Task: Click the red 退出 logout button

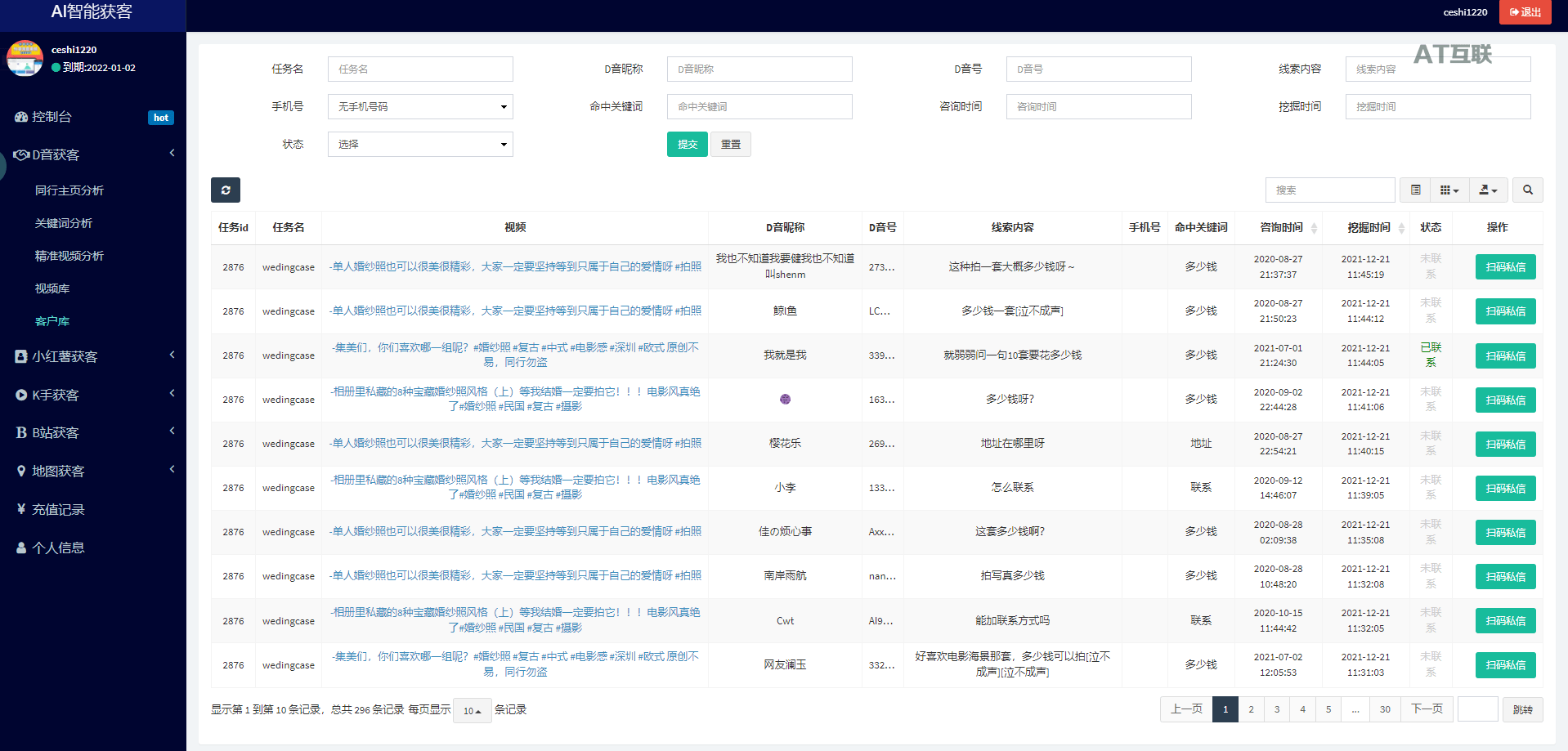Action: click(1525, 12)
